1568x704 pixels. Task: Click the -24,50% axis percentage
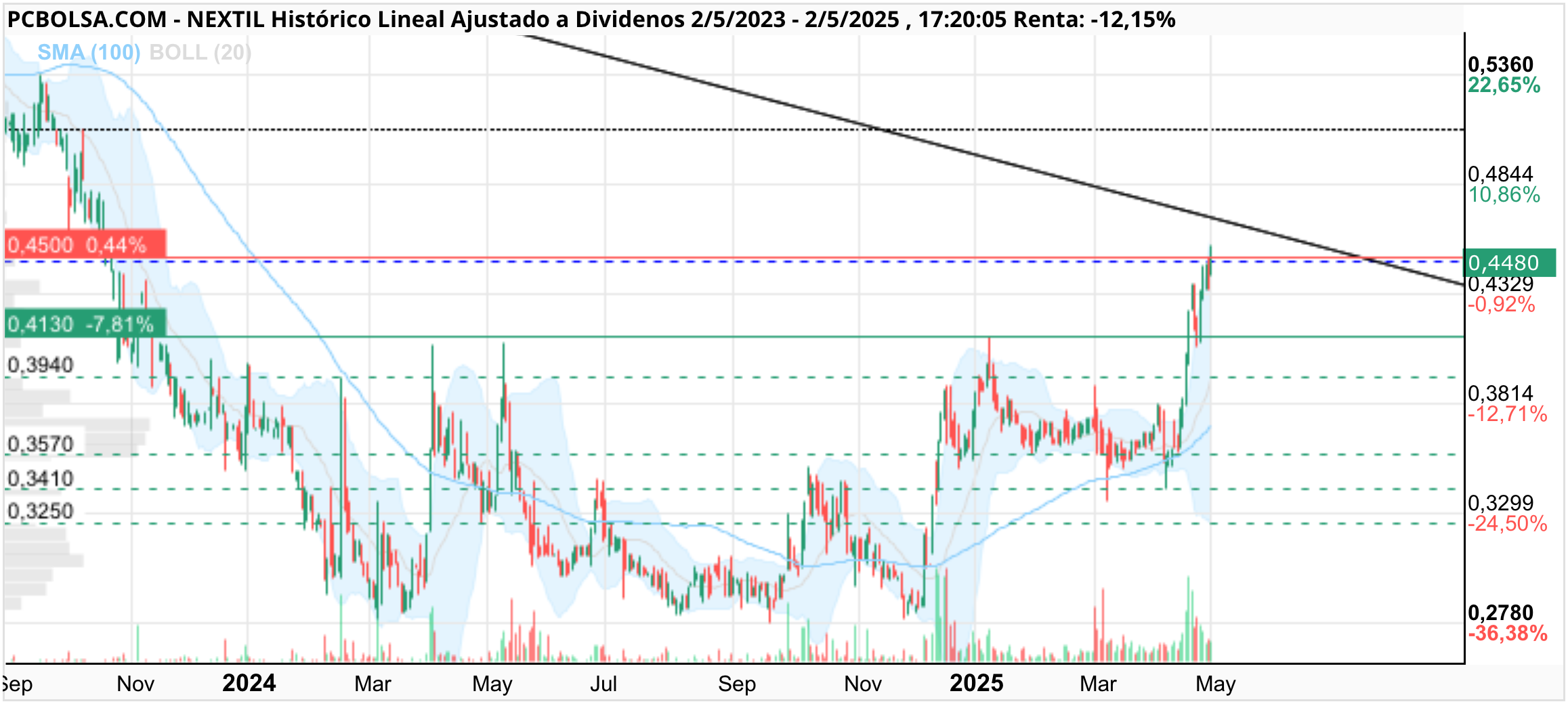click(1507, 524)
